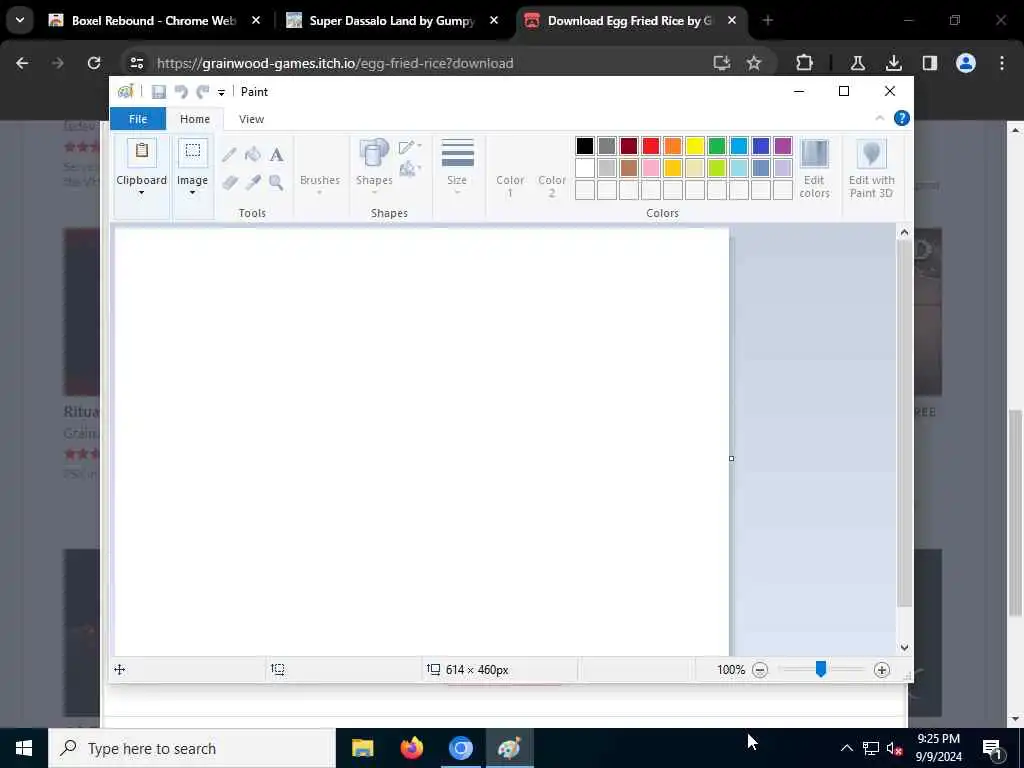Open the Chrome tab search dropdown
This screenshot has height=768, width=1024.
click(x=20, y=21)
